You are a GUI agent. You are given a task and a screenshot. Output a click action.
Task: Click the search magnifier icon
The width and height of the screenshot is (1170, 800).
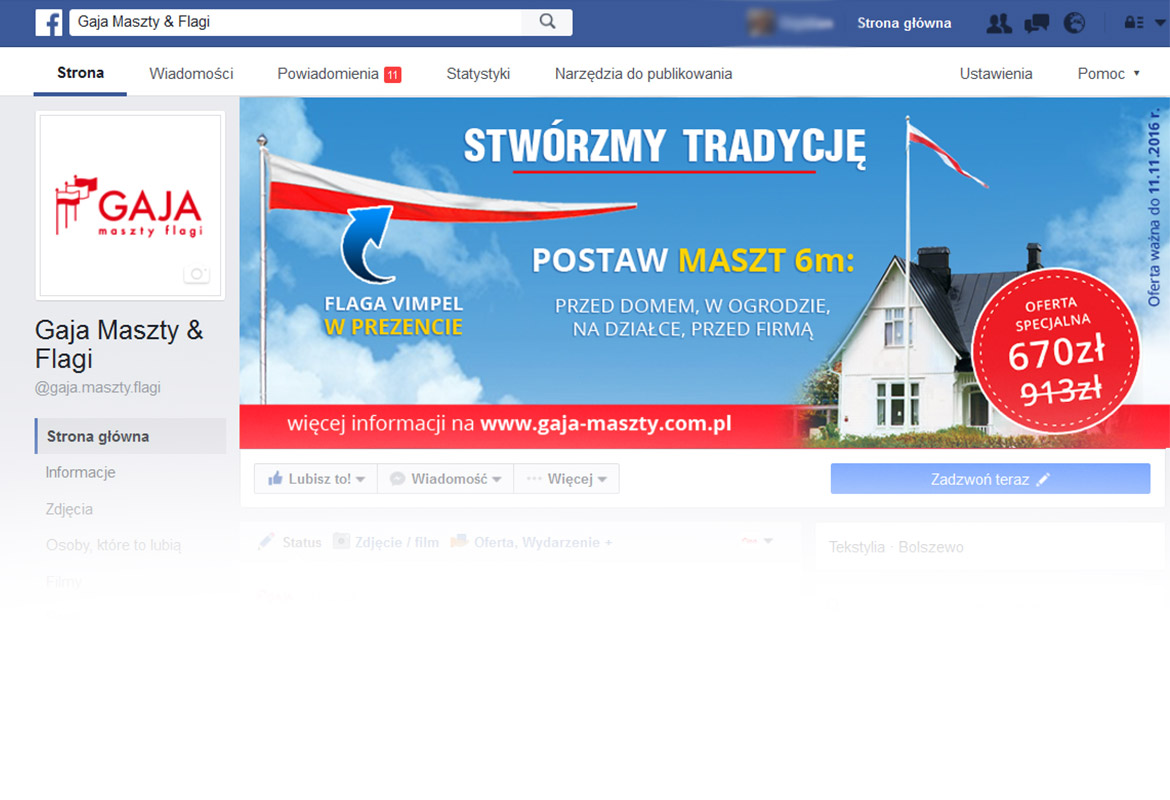[547, 22]
